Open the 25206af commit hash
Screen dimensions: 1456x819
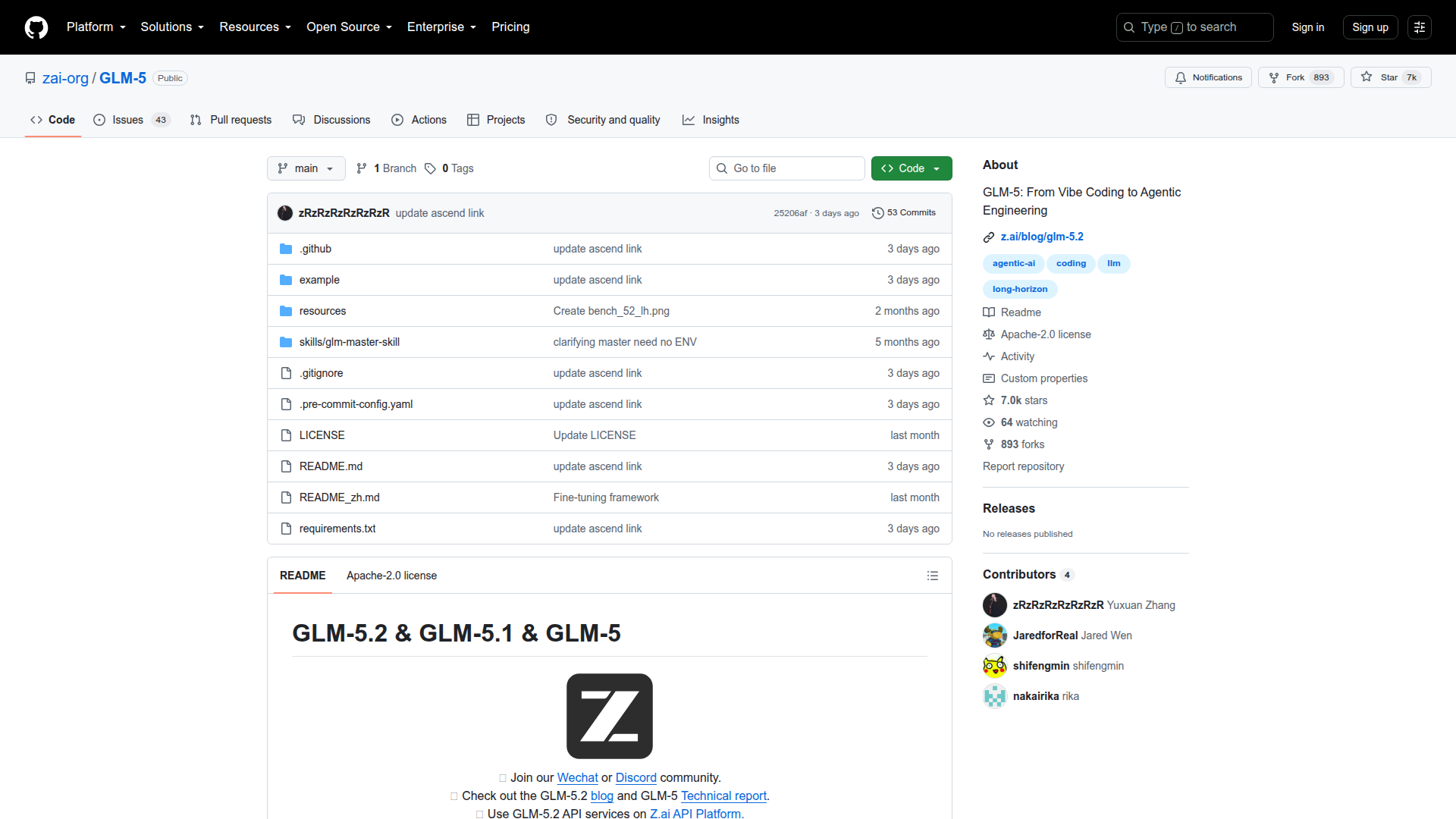[x=790, y=213]
